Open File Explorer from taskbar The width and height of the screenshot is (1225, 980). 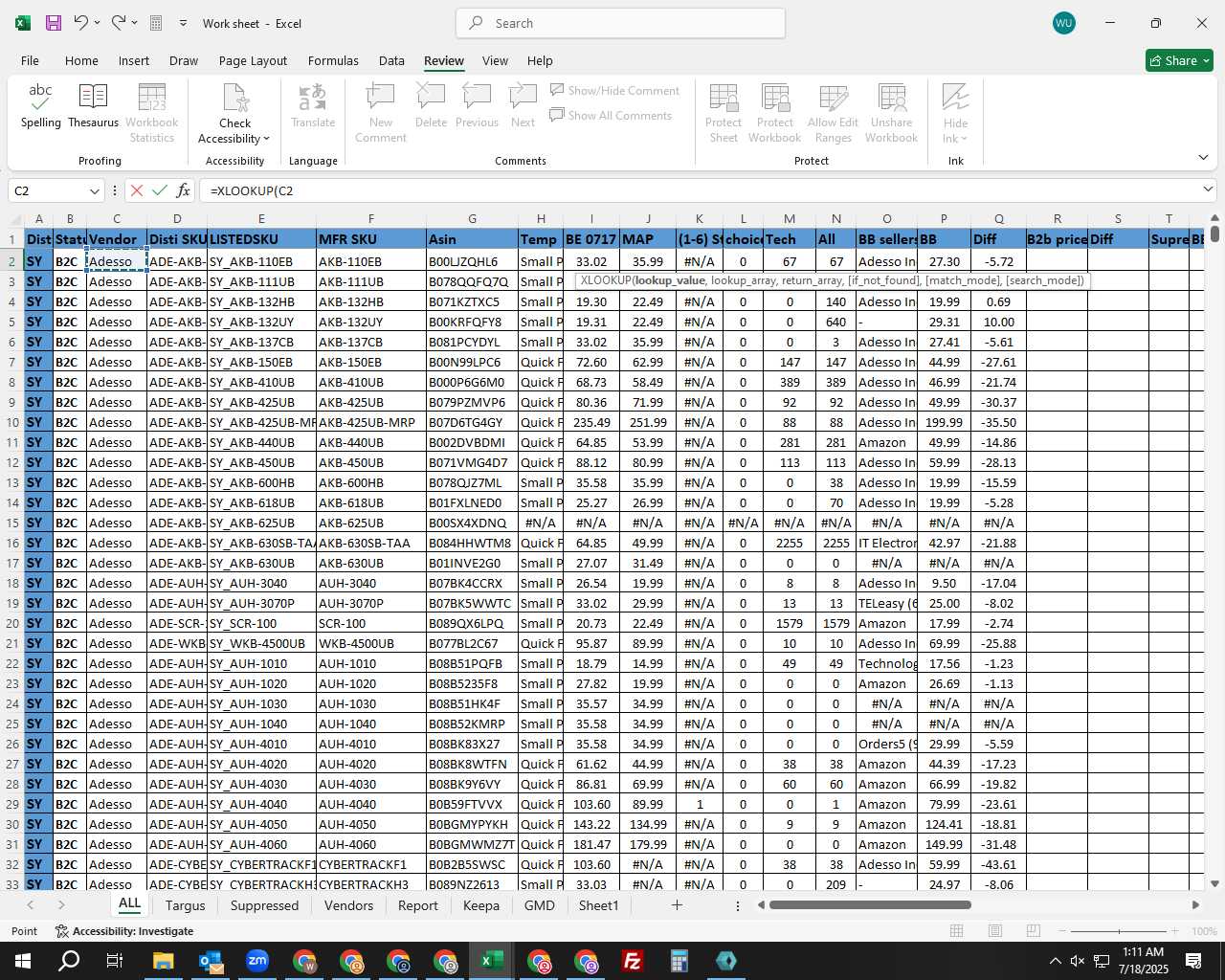click(163, 961)
